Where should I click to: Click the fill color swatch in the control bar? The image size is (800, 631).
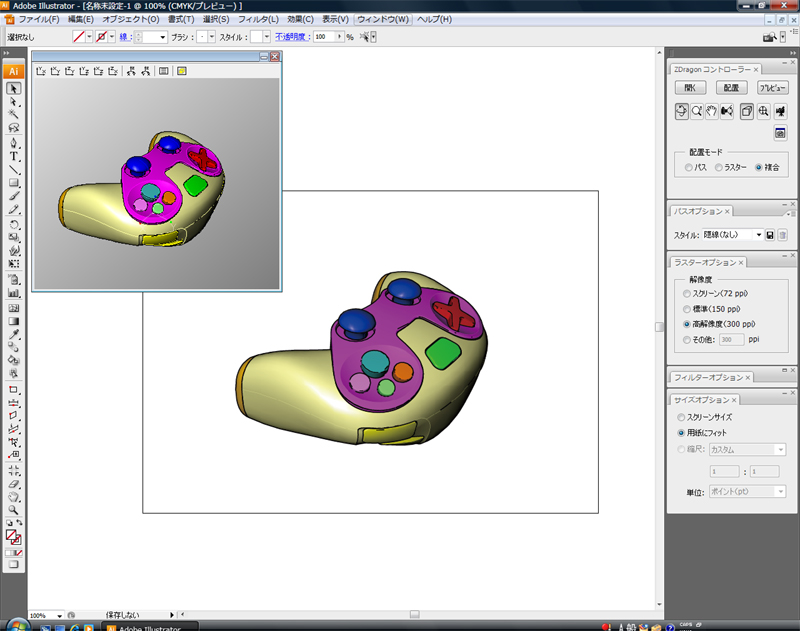coord(79,37)
